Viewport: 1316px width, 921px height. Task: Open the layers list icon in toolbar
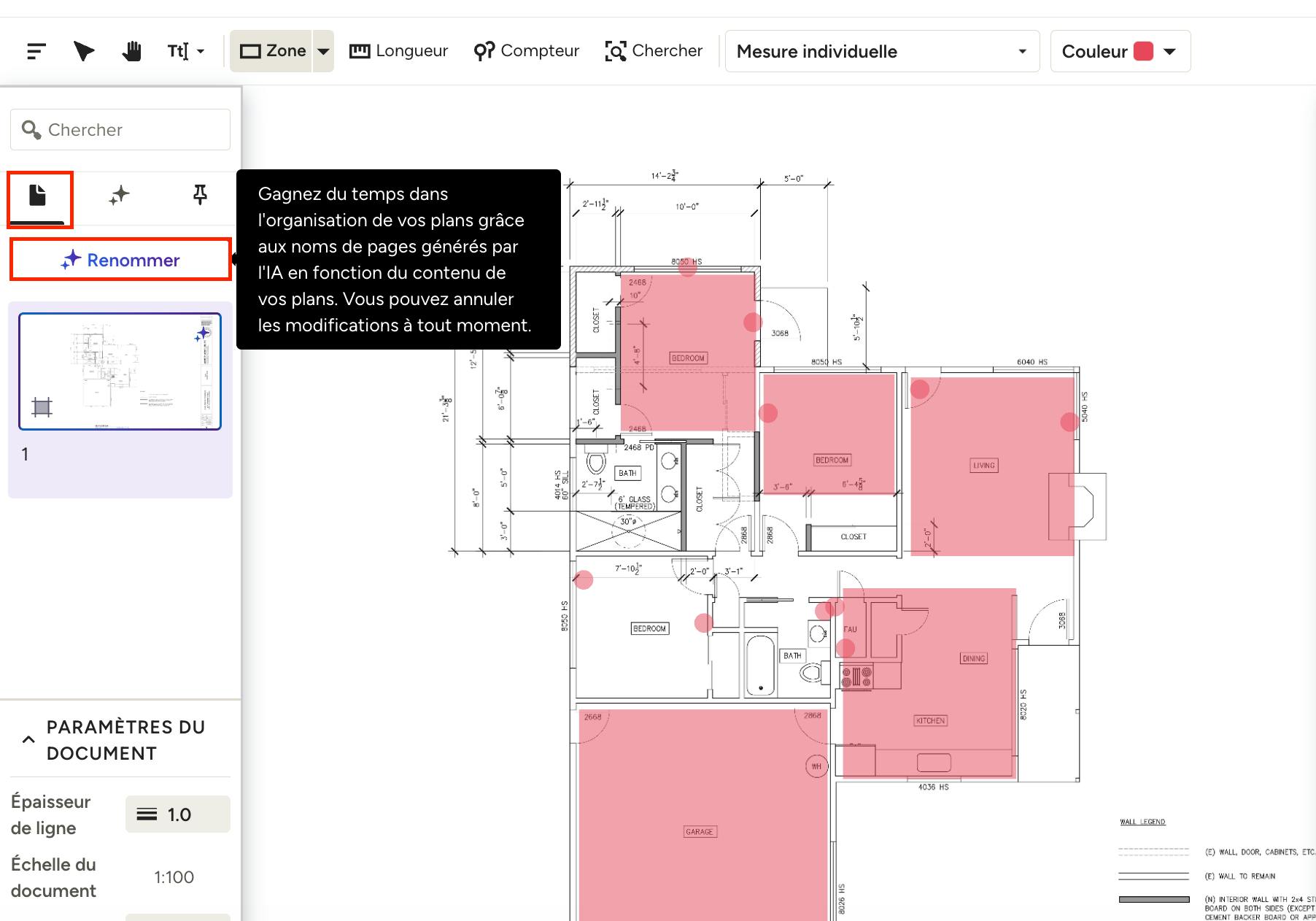tap(36, 51)
